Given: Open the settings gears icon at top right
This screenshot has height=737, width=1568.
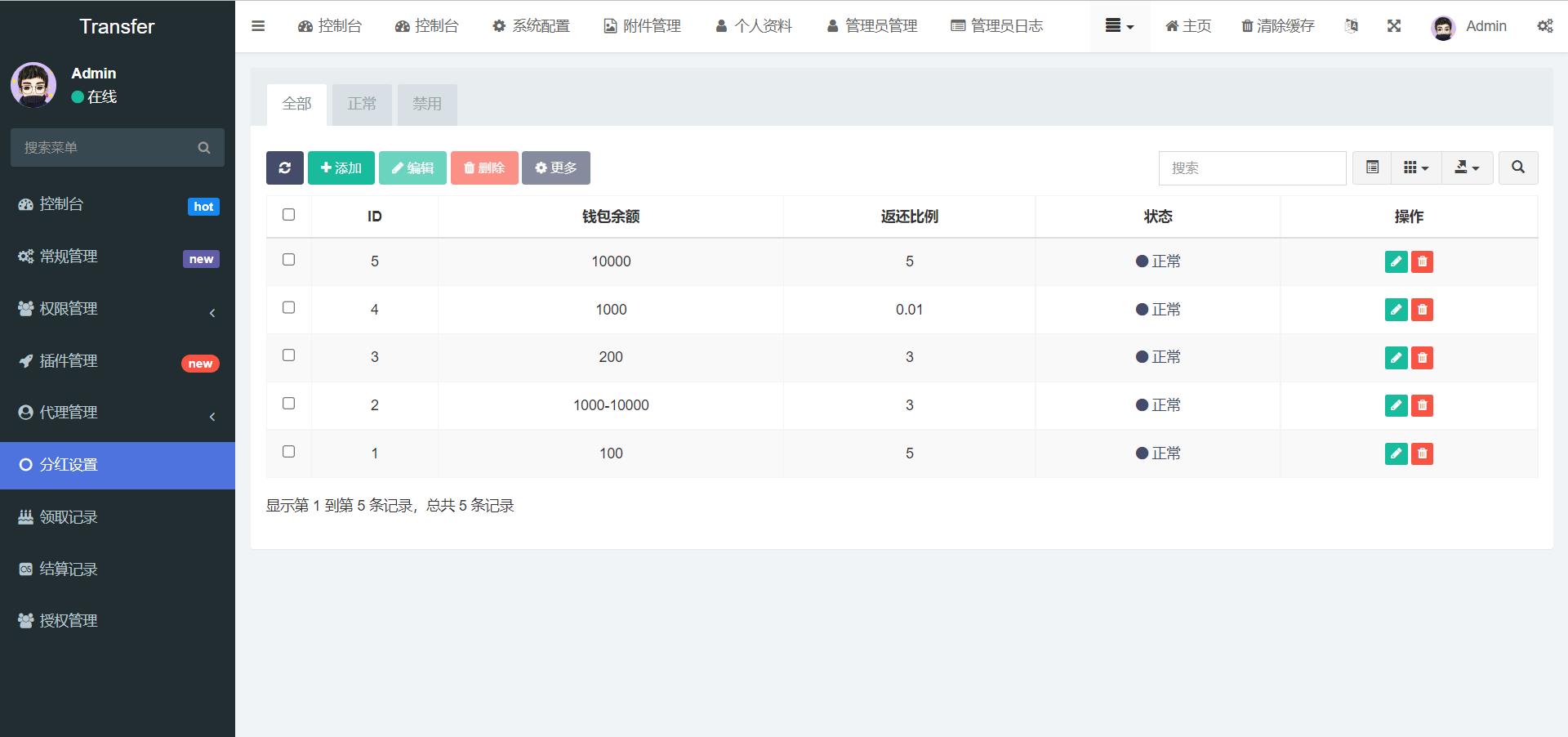Looking at the screenshot, I should [x=1545, y=26].
